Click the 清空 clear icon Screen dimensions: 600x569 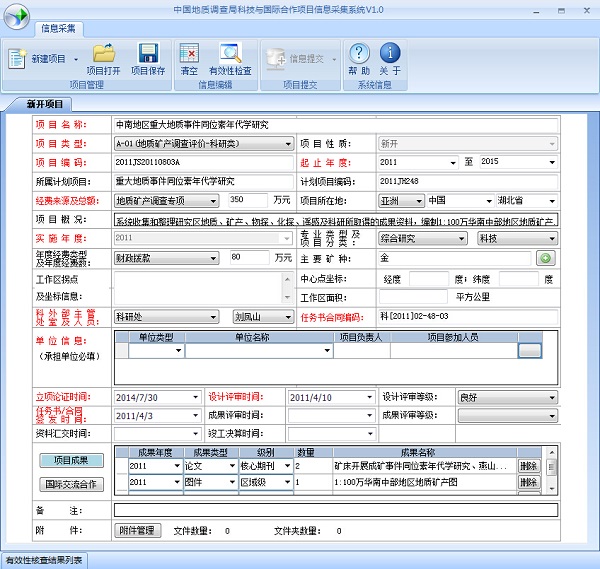(x=189, y=53)
